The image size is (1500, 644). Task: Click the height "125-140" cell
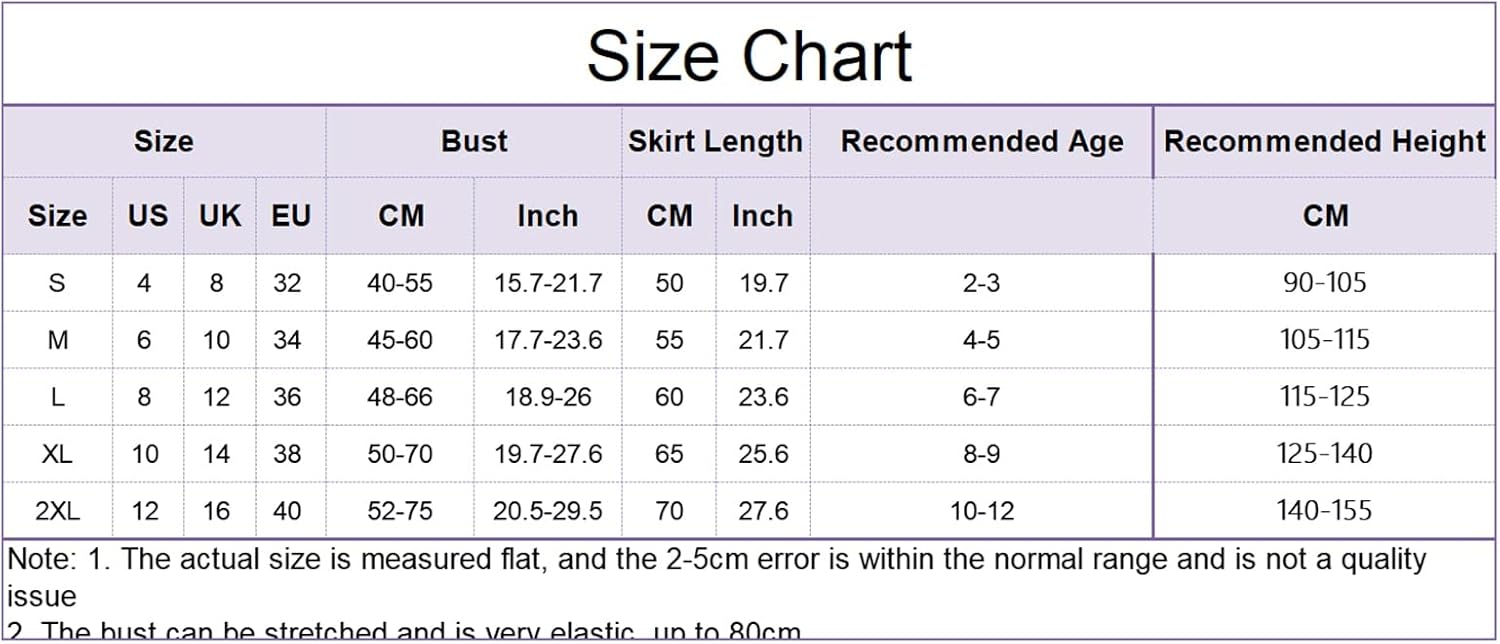(x=1325, y=454)
